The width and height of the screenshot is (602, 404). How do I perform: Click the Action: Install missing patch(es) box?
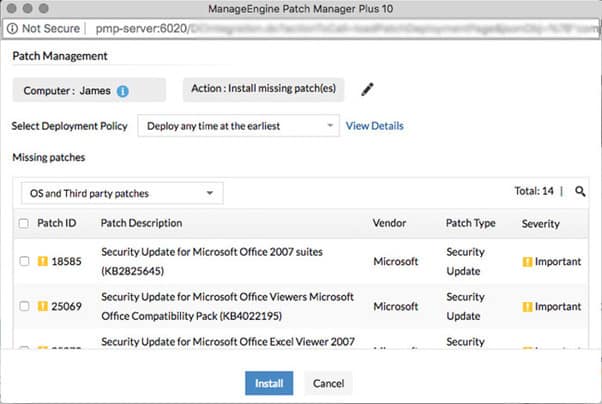pos(263,89)
